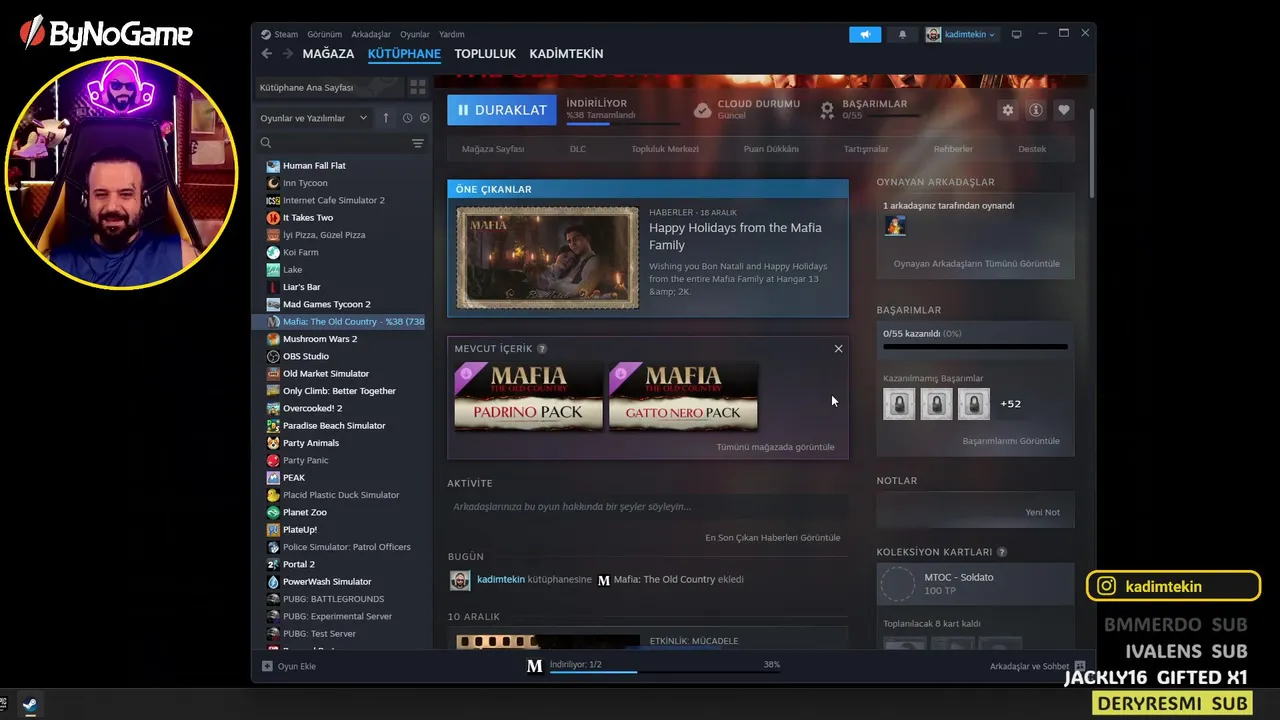This screenshot has width=1280, height=720.
Task: Open Puan Dükkânı link
Action: click(771, 149)
